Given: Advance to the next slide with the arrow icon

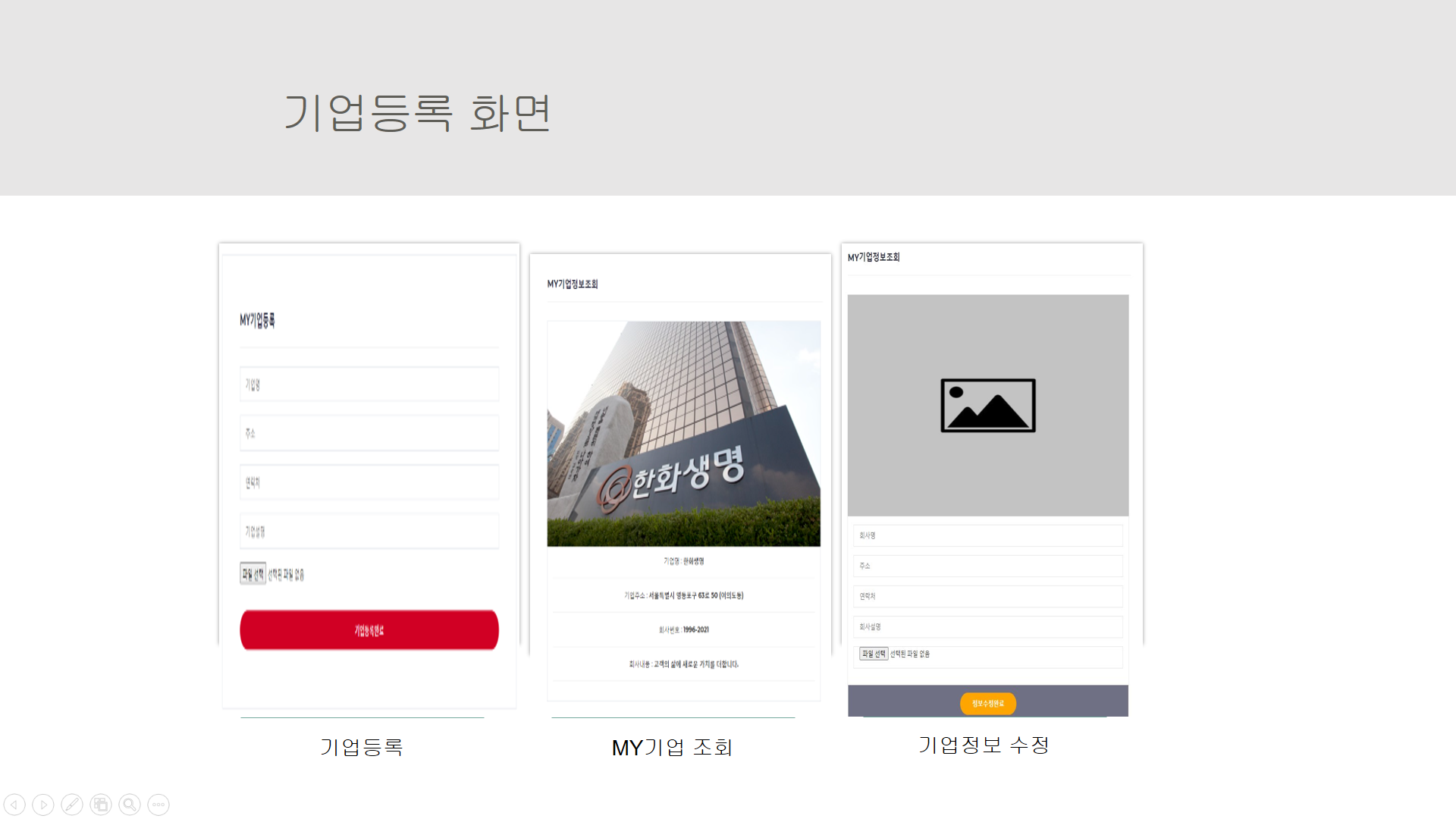Looking at the screenshot, I should (43, 805).
